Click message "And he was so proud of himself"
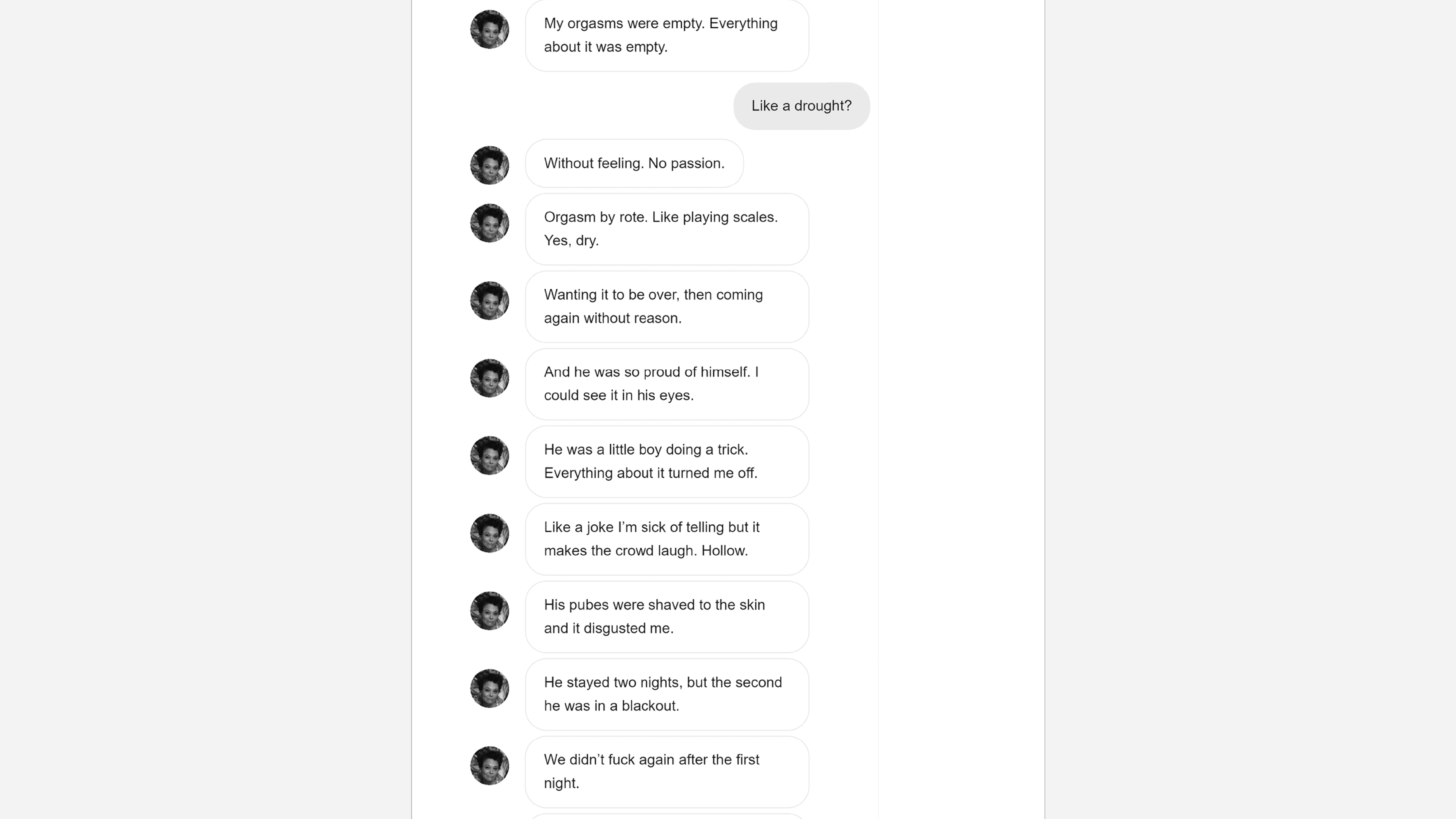 point(667,384)
